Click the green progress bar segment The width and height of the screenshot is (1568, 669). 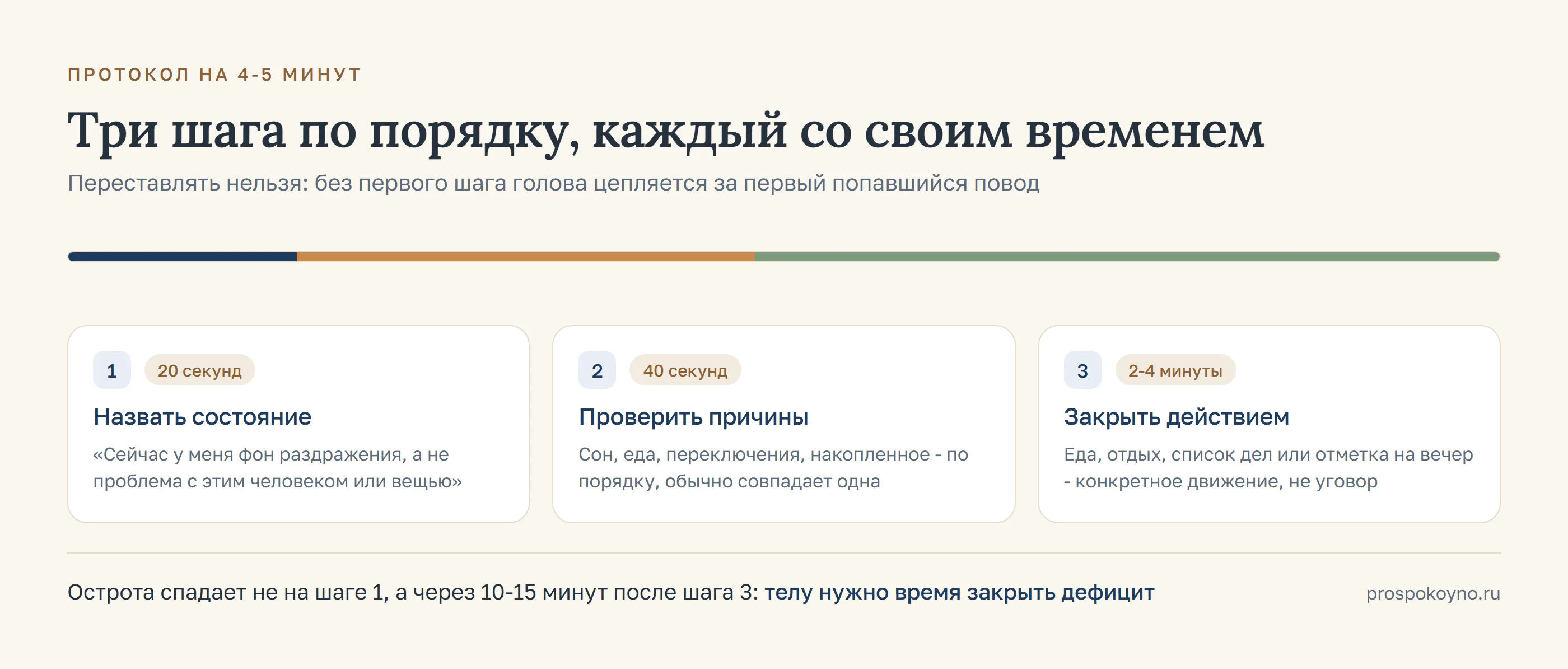(x=1127, y=257)
